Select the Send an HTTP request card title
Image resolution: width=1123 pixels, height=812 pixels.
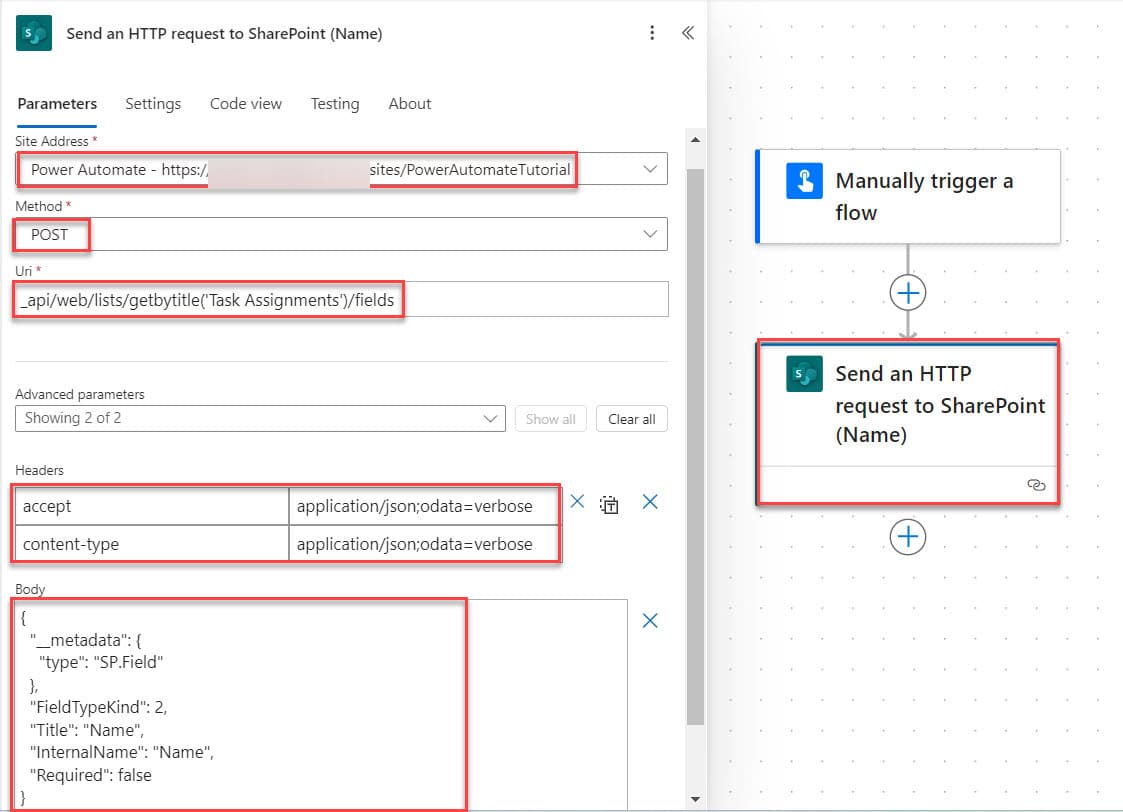point(940,404)
